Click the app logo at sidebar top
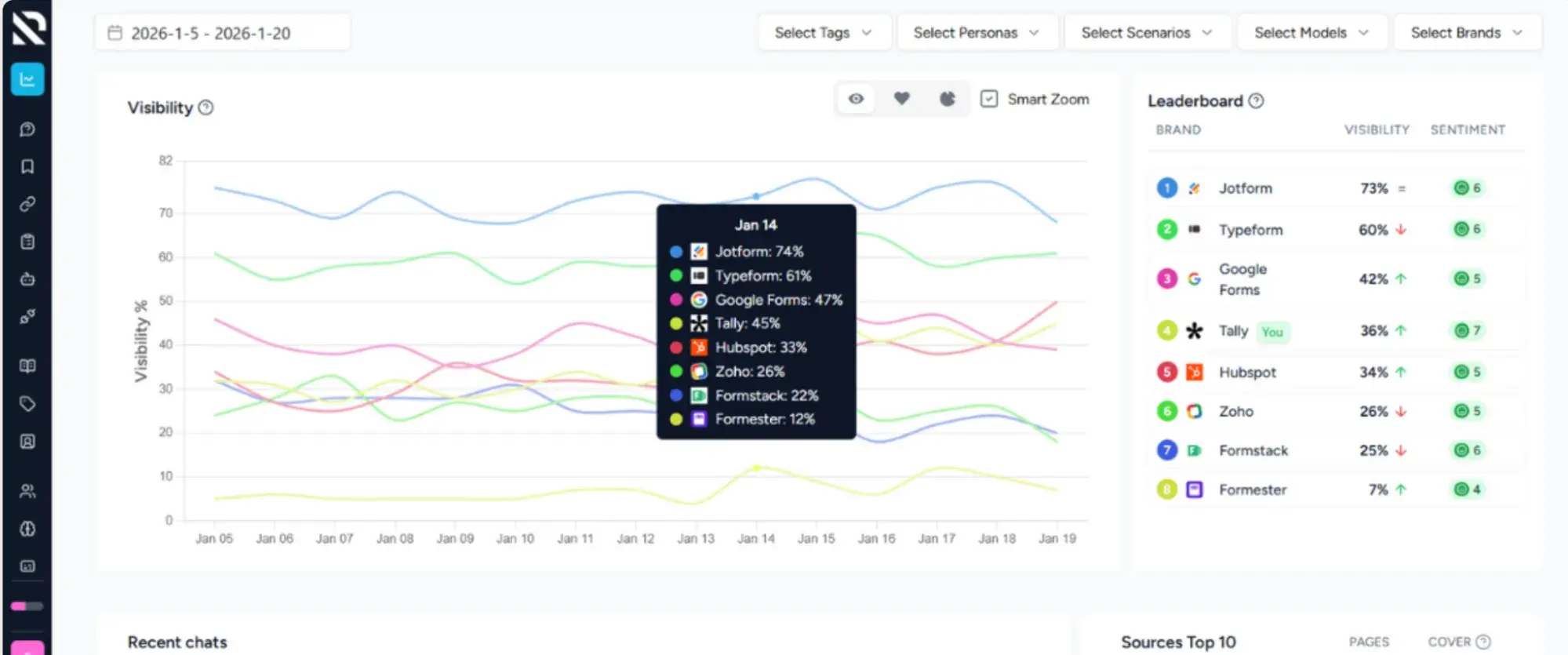This screenshot has width=1568, height=655. tap(29, 28)
